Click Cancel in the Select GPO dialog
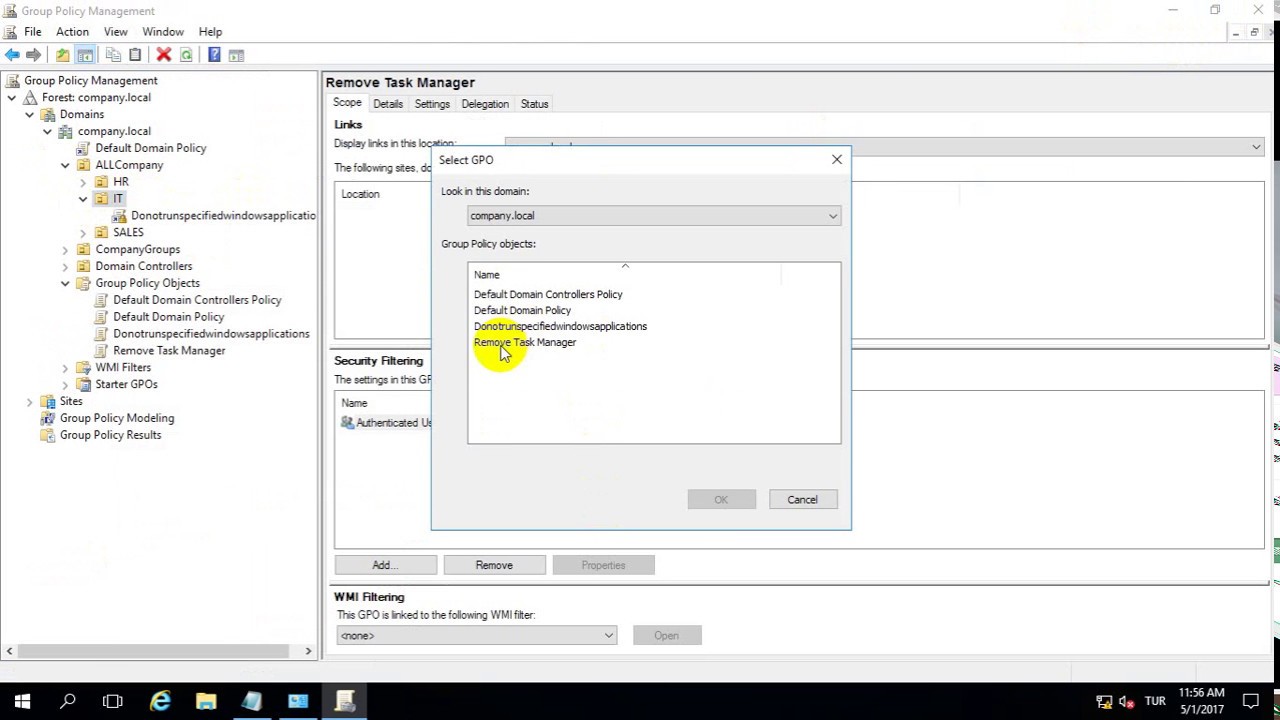 pos(802,500)
